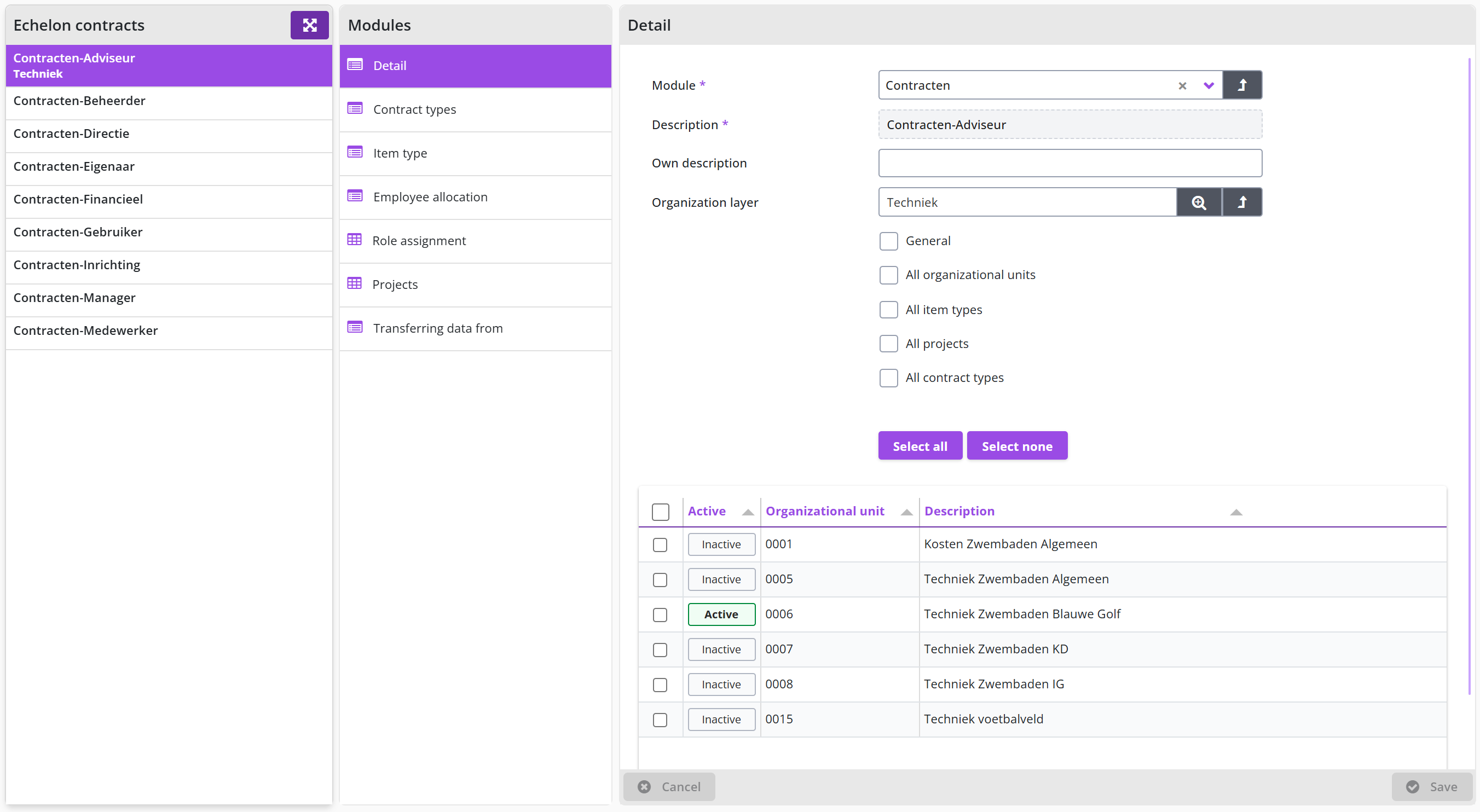Click the Role assignment grid icon
Viewport: 1480px width, 812px height.
click(x=355, y=240)
